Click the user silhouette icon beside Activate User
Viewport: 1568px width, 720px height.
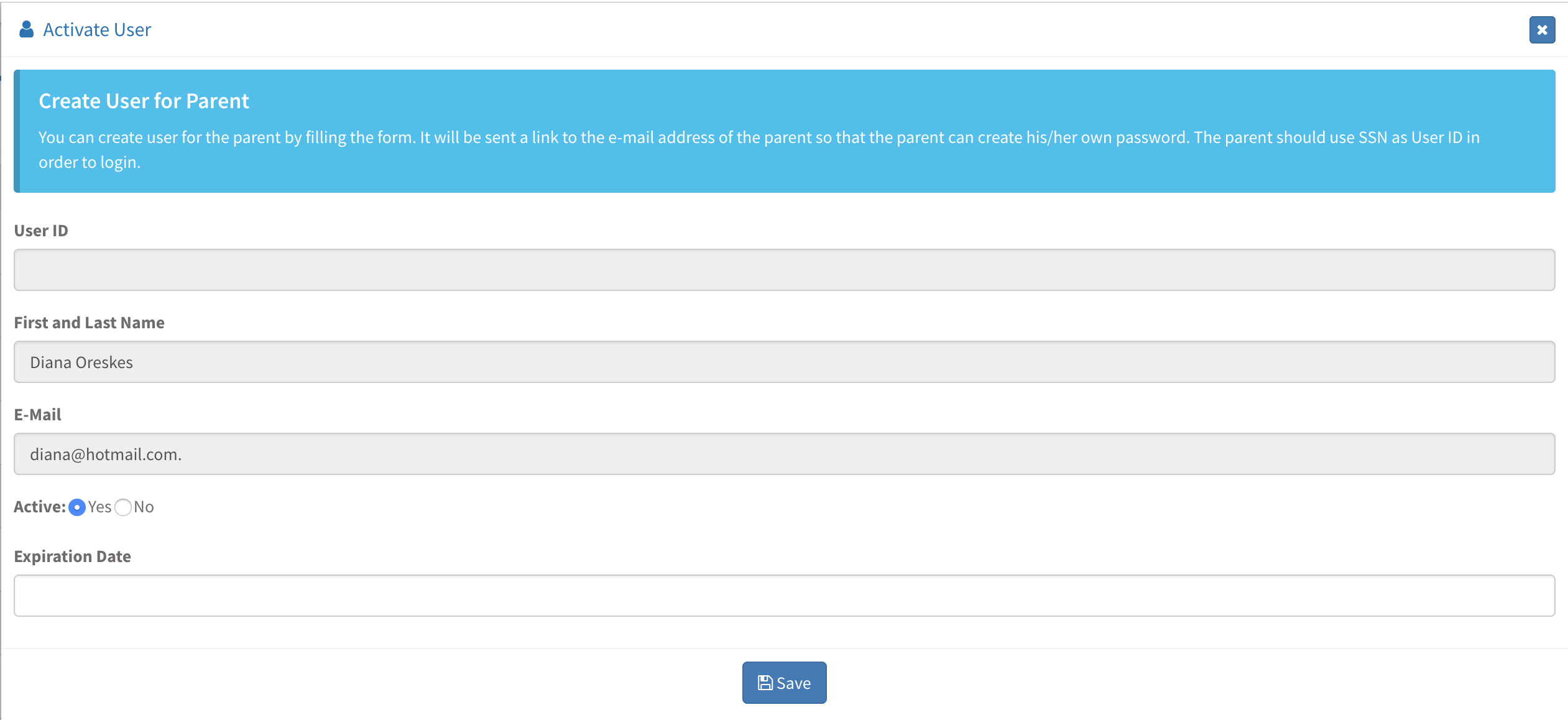[x=26, y=29]
